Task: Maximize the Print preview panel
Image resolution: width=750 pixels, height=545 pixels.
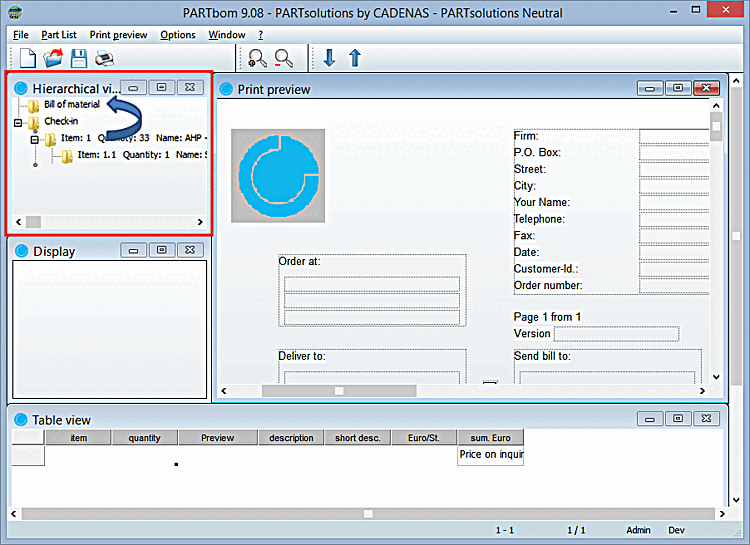Action: [678, 88]
